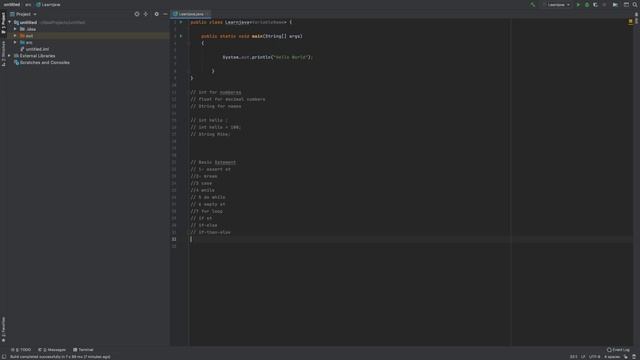Image resolution: width=640 pixels, height=360 pixels.
Task: Click the UTF-8 encoding widget
Action: [x=595, y=357]
